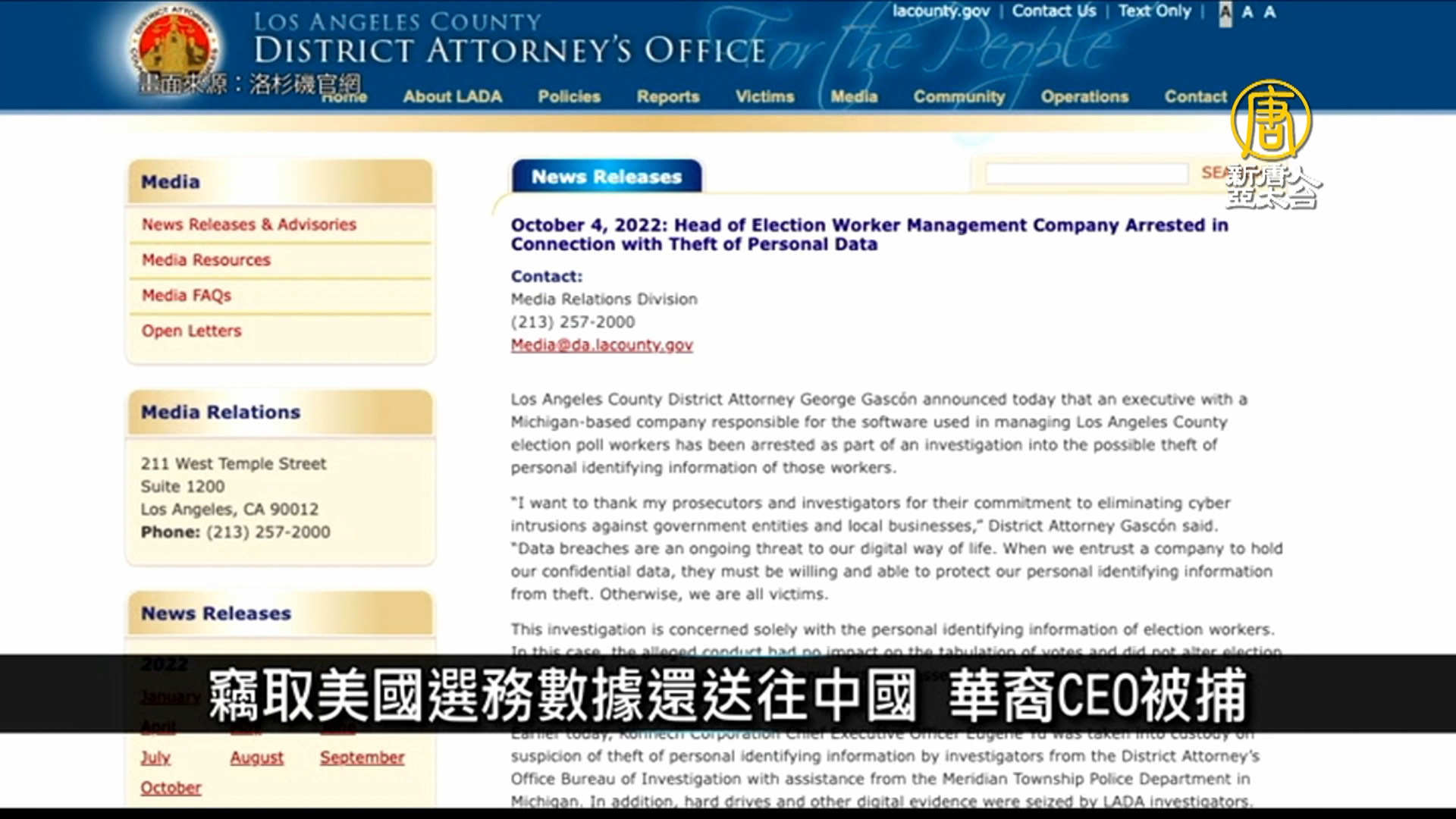Select the Media navigation tab
The width and height of the screenshot is (1456, 819).
854,96
